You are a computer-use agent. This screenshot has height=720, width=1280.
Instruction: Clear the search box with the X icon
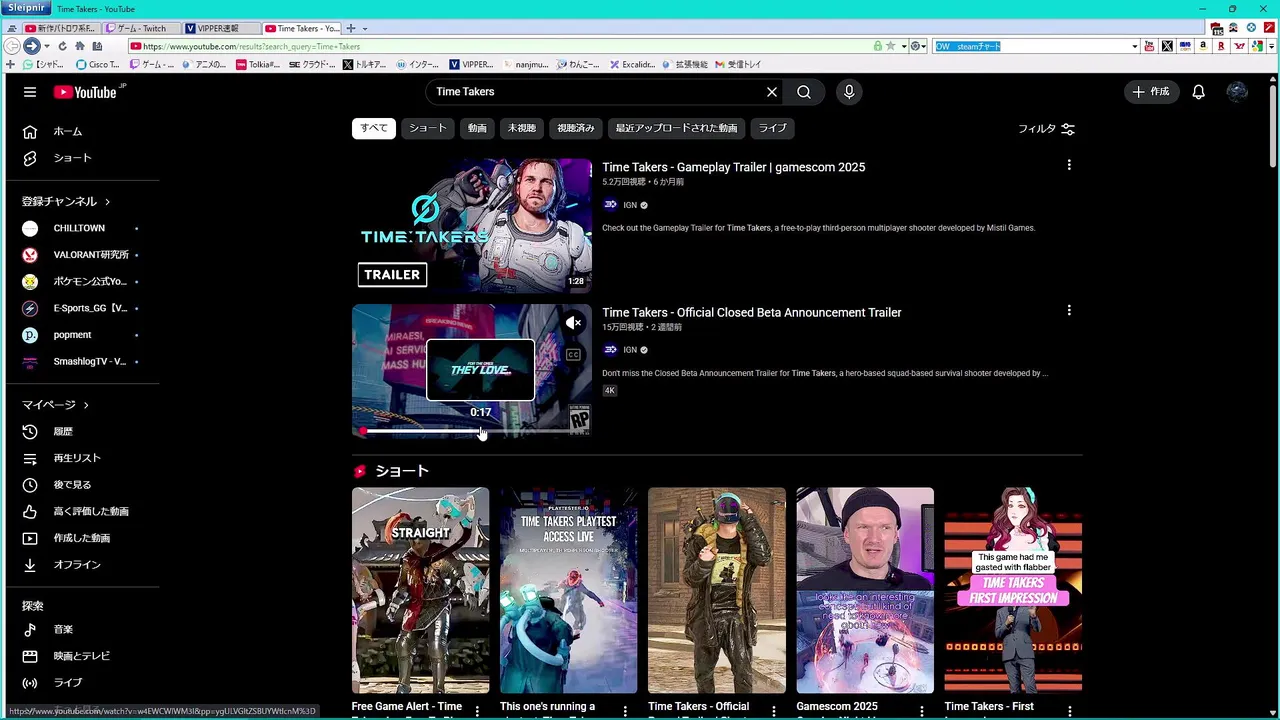tap(772, 92)
